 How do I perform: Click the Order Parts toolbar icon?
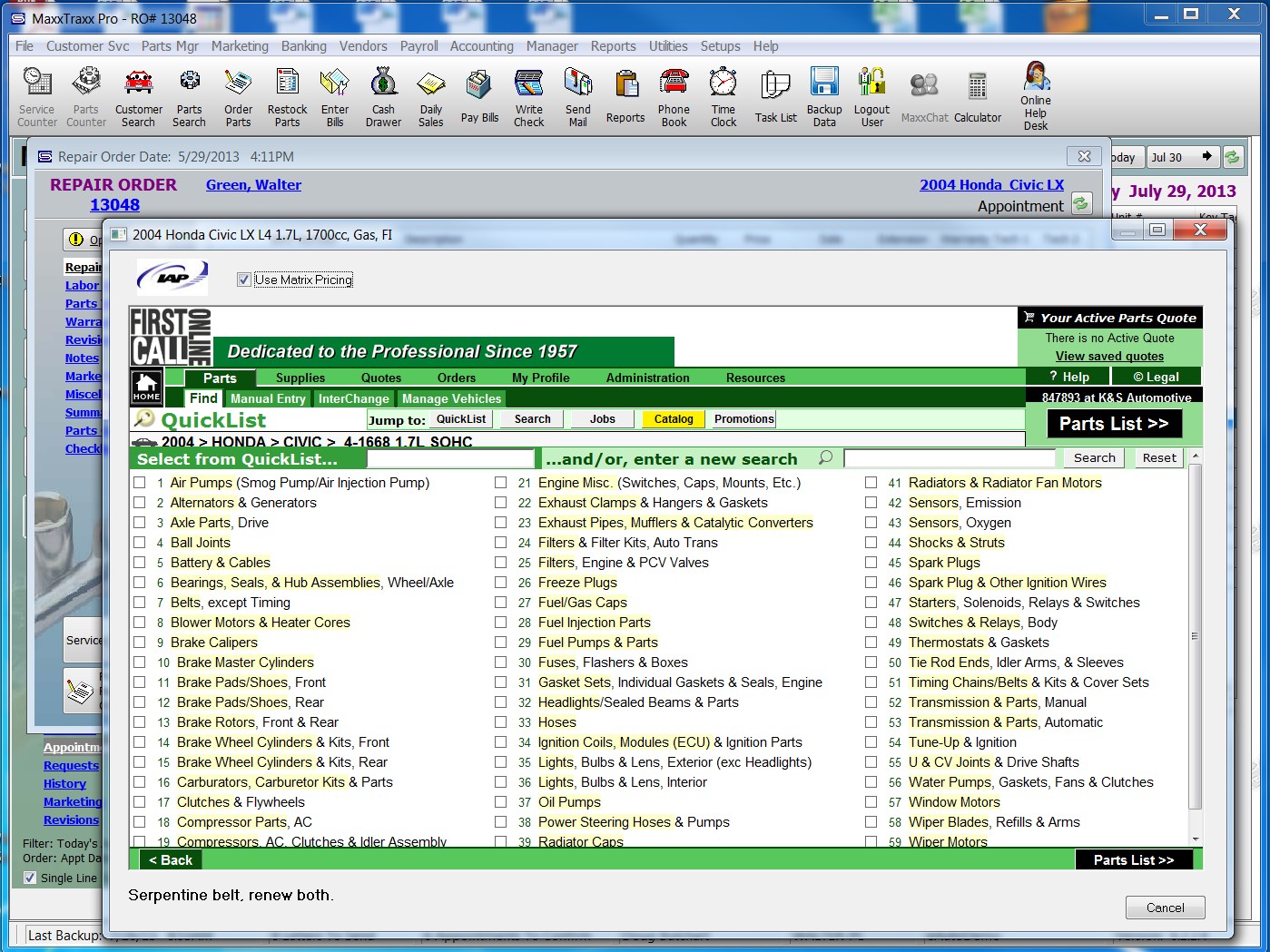[238, 96]
